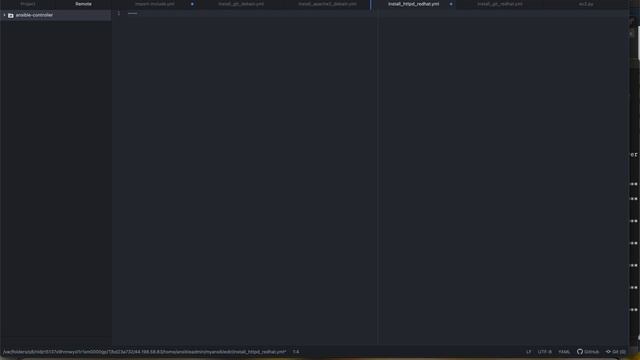Open the install_git_redhat.yml tab

(x=500, y=4)
